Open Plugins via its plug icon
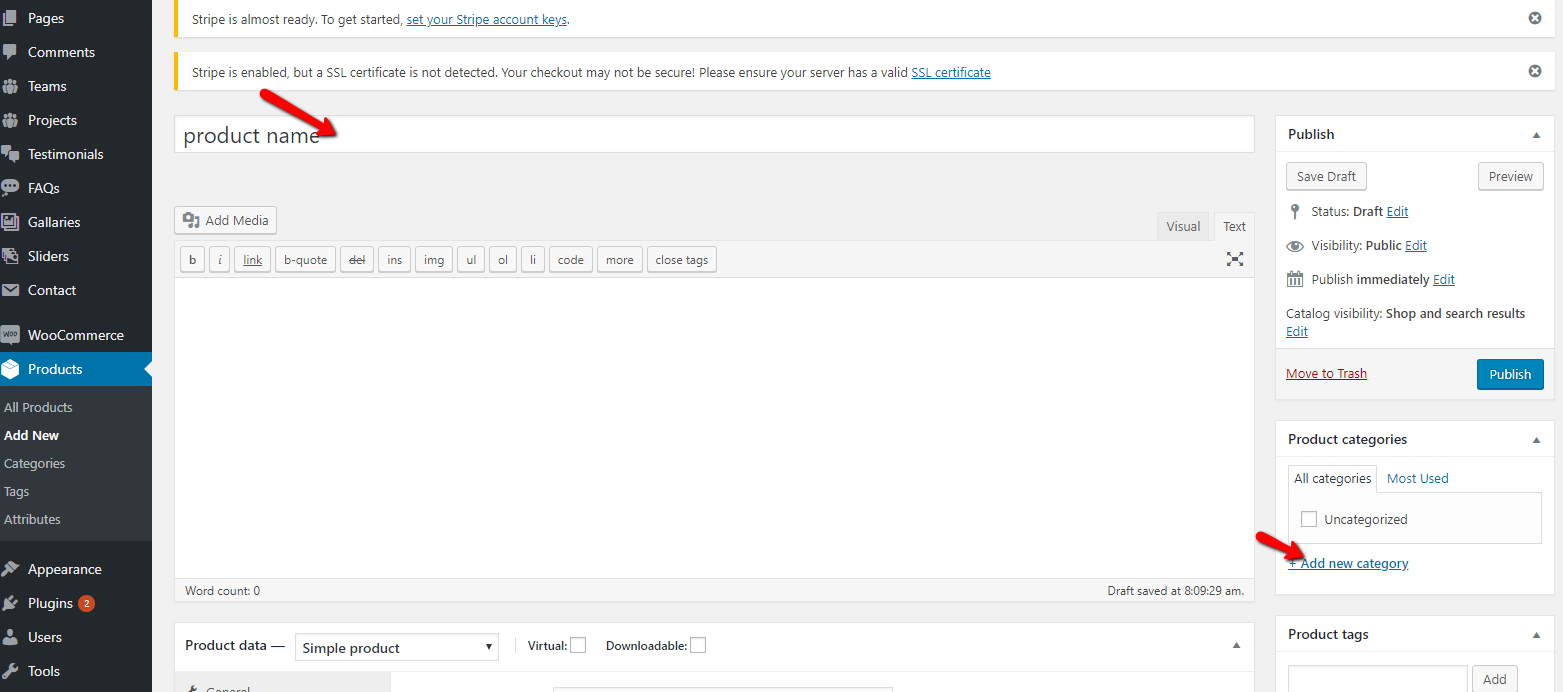 11,603
